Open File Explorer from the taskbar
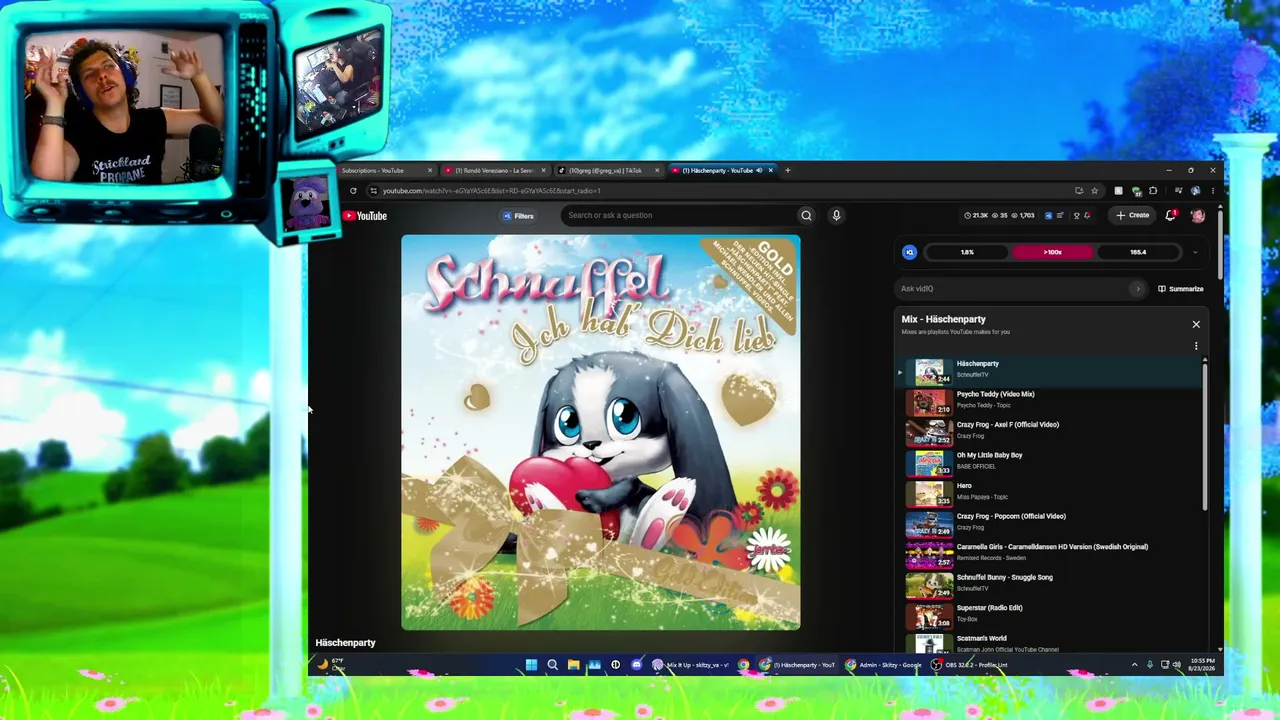 [573, 665]
